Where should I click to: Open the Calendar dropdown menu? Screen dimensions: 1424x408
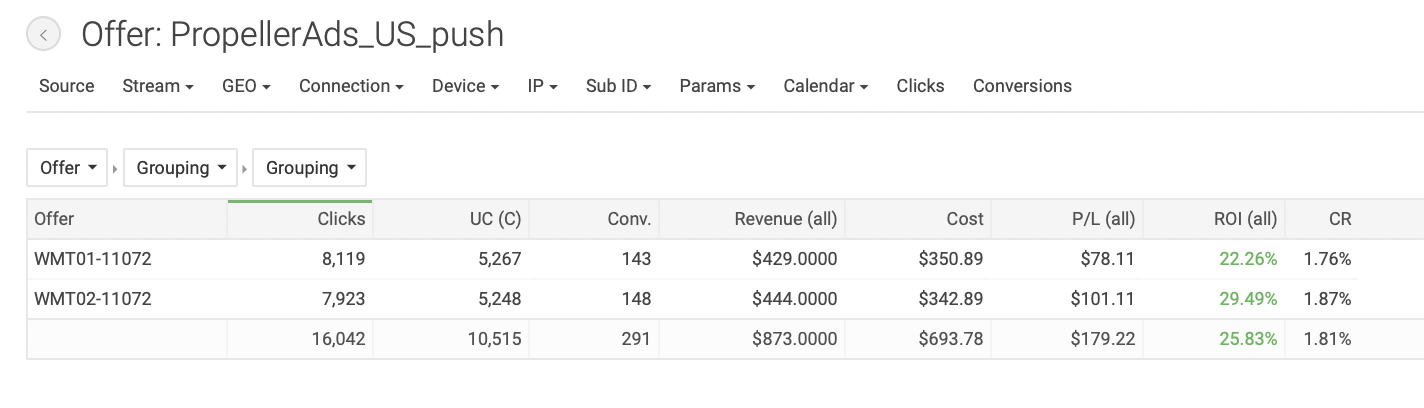(x=825, y=86)
